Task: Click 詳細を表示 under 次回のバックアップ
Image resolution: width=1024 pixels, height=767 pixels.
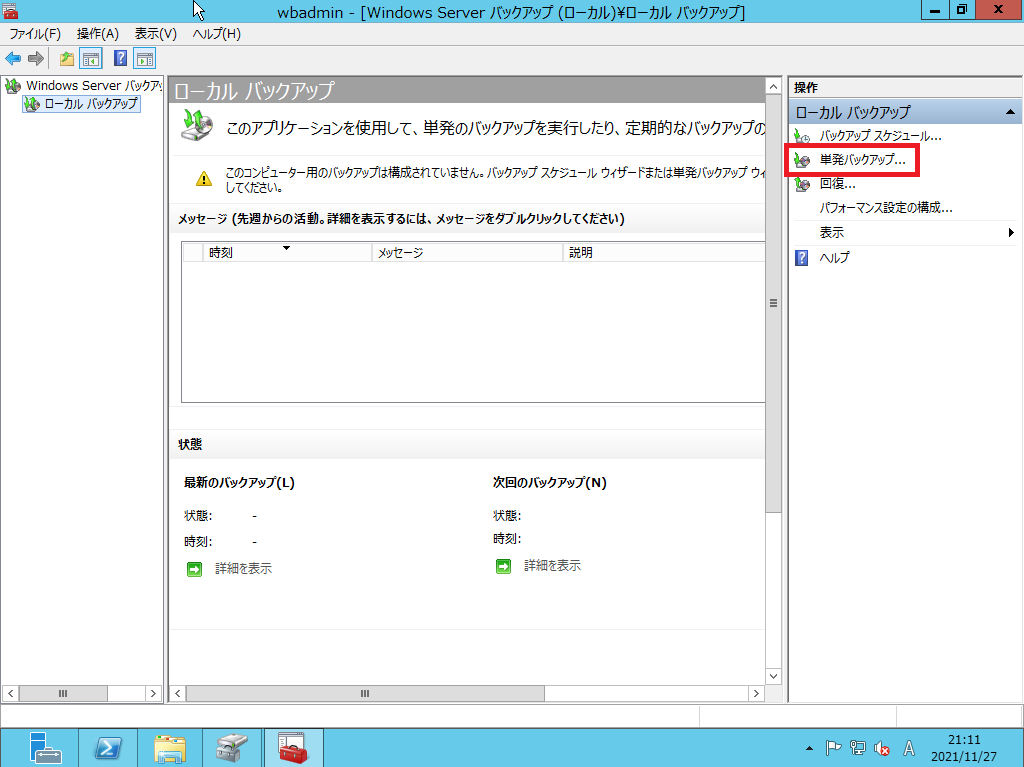Action: click(x=552, y=566)
